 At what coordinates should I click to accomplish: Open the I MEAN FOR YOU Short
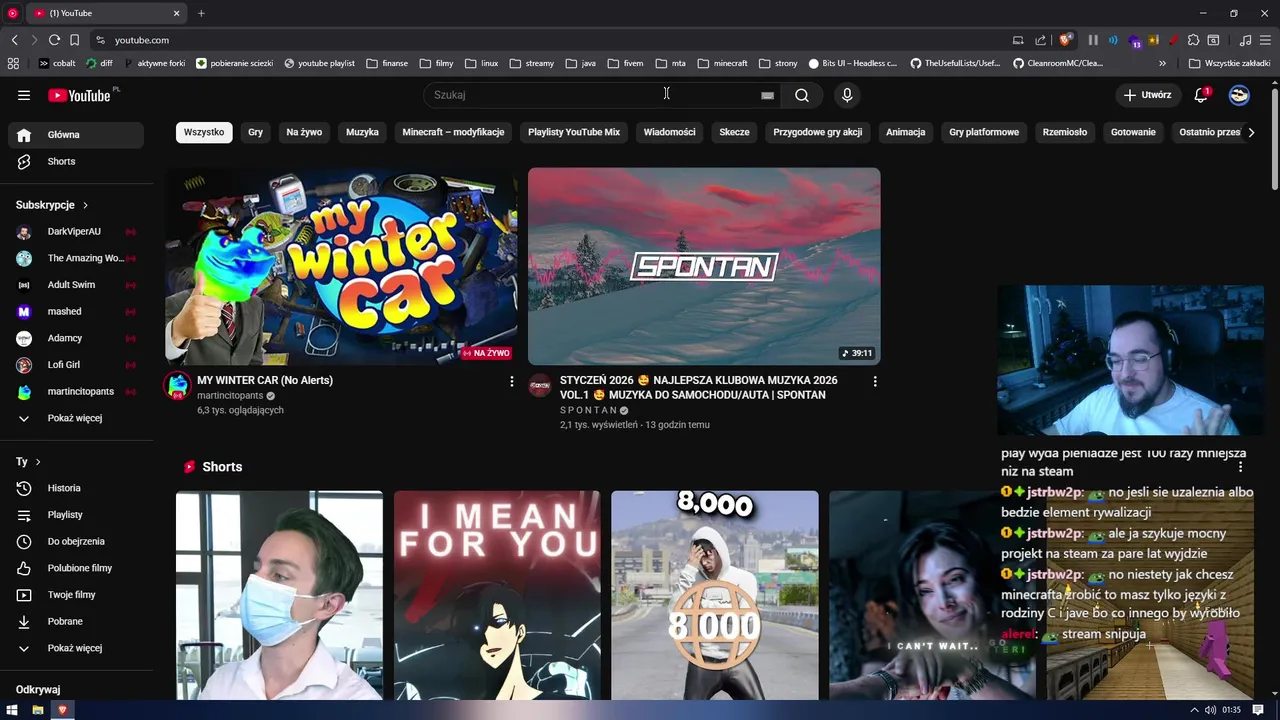[x=497, y=595]
